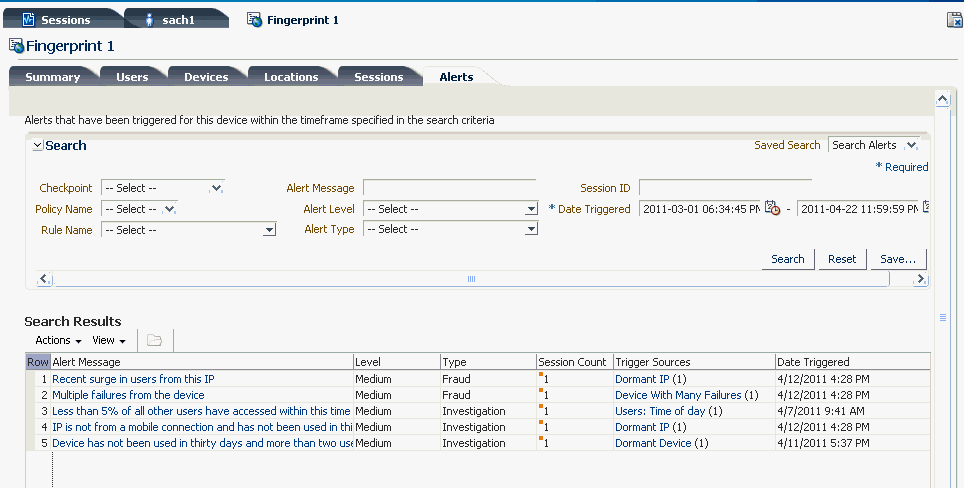This screenshot has height=488, width=964.
Task: Switch to the sach1 tab
Action: pos(177,20)
